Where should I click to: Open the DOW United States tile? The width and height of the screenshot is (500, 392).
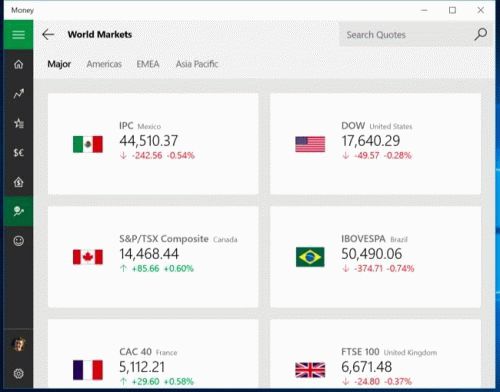[x=376, y=144]
